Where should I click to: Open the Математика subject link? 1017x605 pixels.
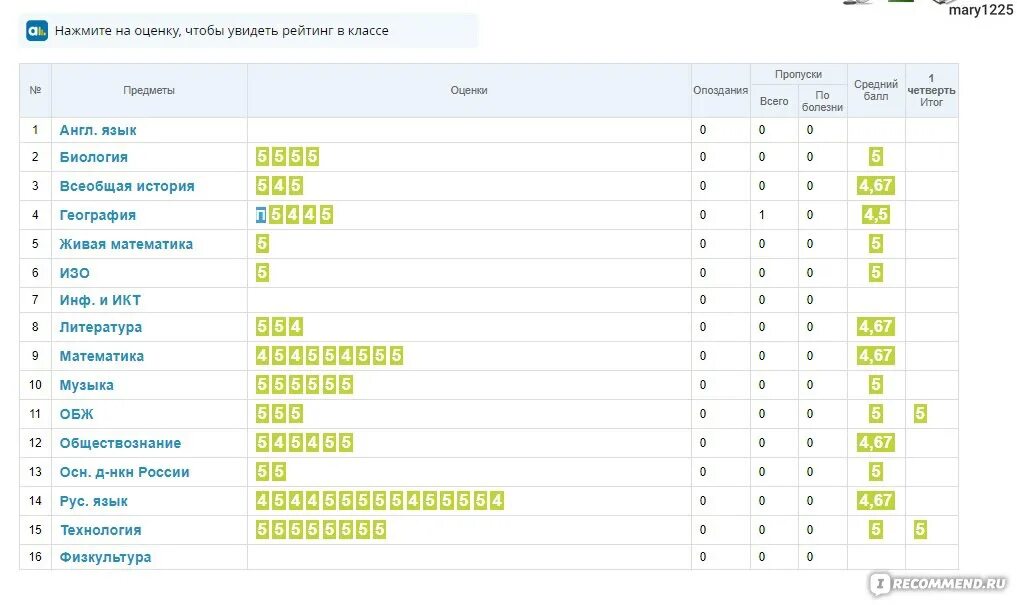click(101, 356)
